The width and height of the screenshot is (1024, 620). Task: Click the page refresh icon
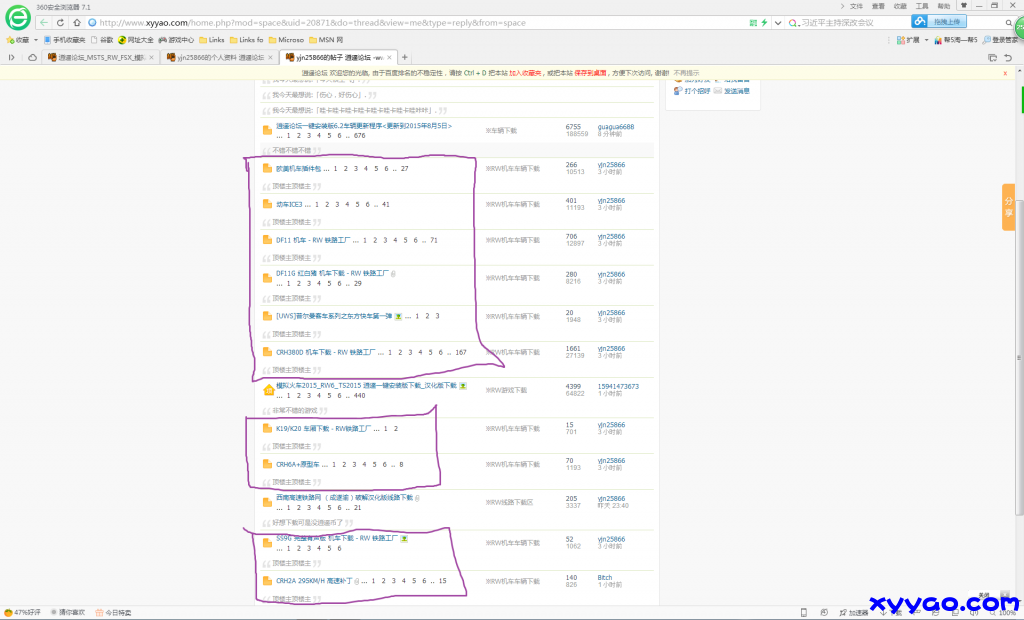tap(60, 21)
